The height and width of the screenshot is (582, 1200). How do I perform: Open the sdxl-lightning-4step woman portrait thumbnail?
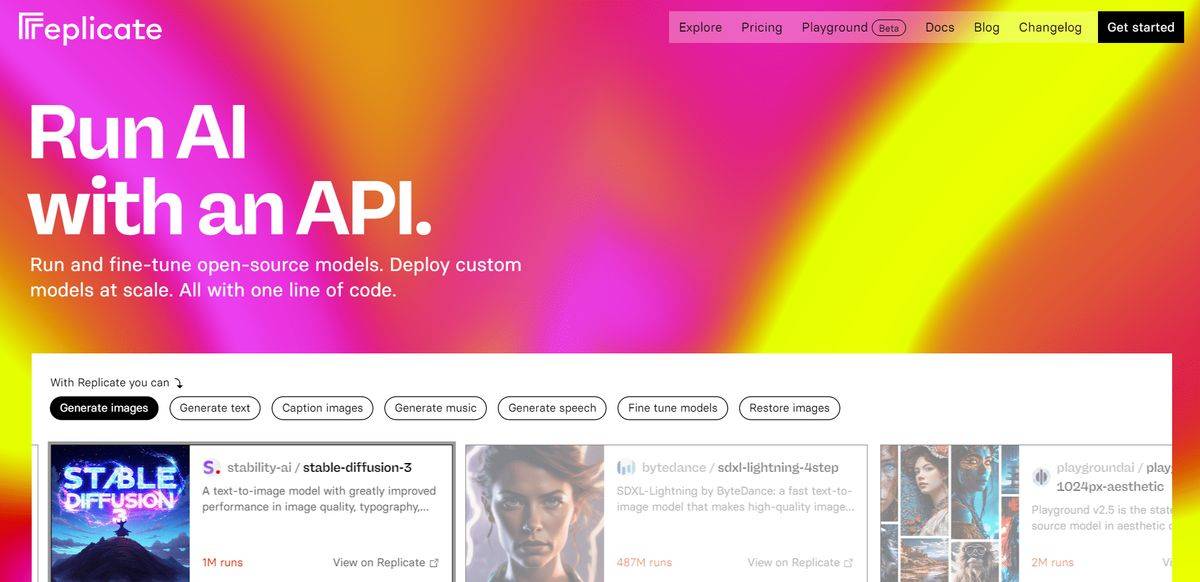pos(535,513)
